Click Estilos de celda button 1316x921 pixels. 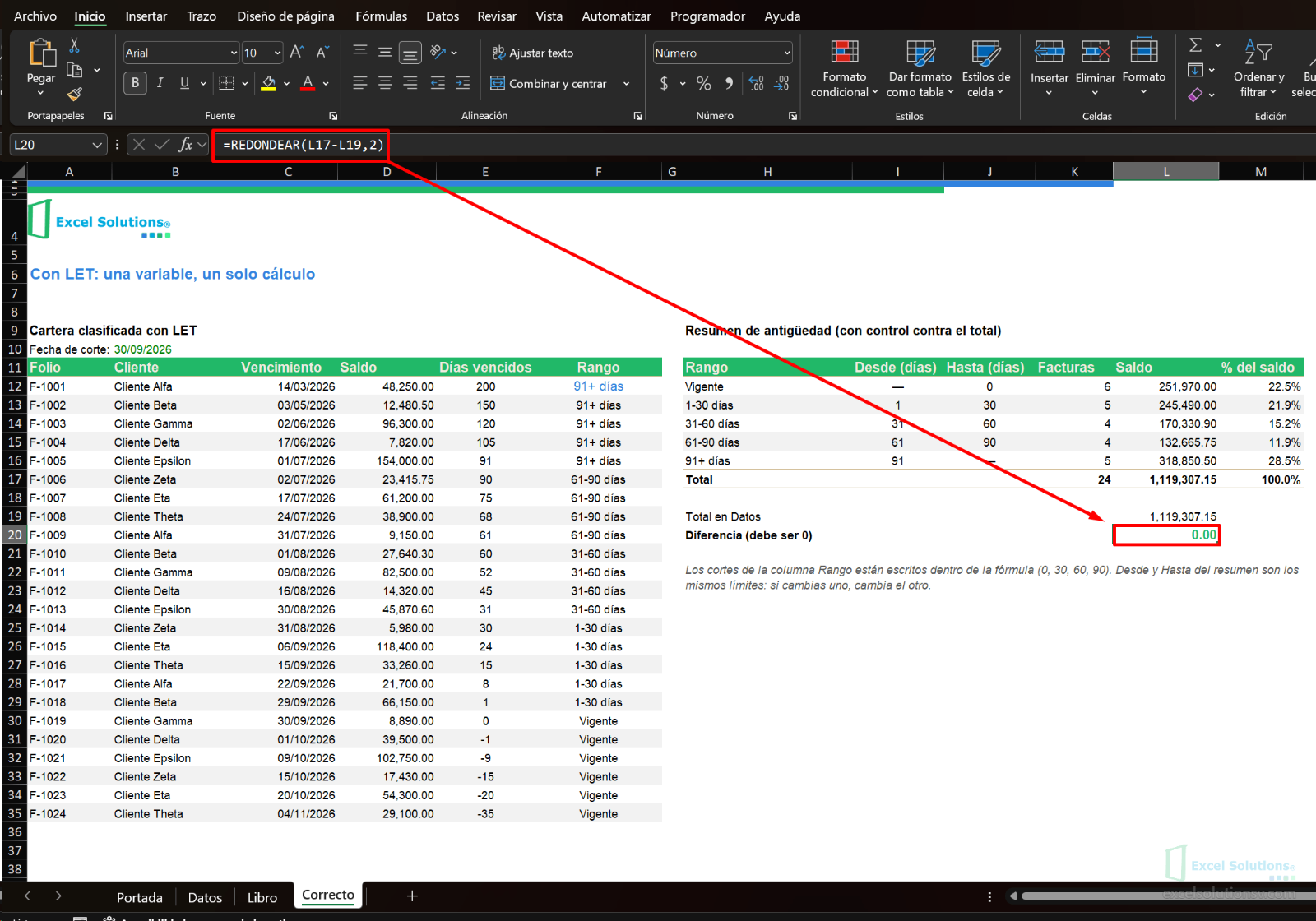click(x=985, y=69)
